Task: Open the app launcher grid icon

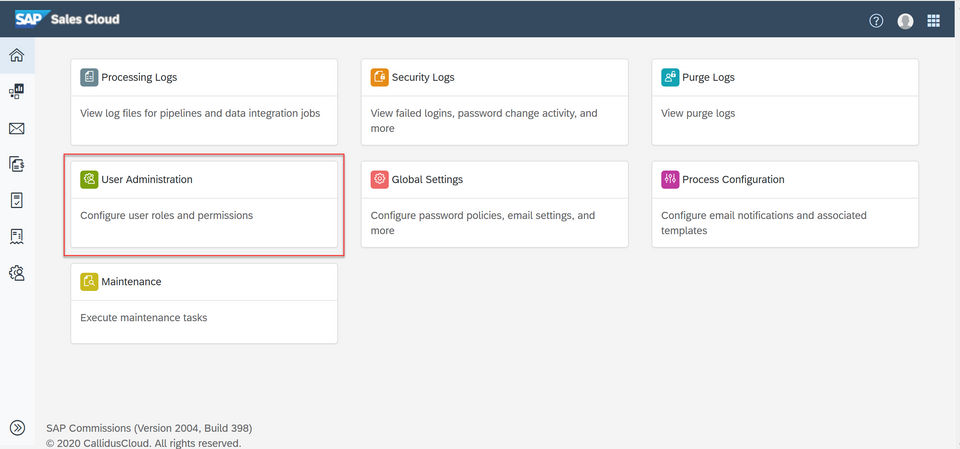Action: tap(934, 20)
